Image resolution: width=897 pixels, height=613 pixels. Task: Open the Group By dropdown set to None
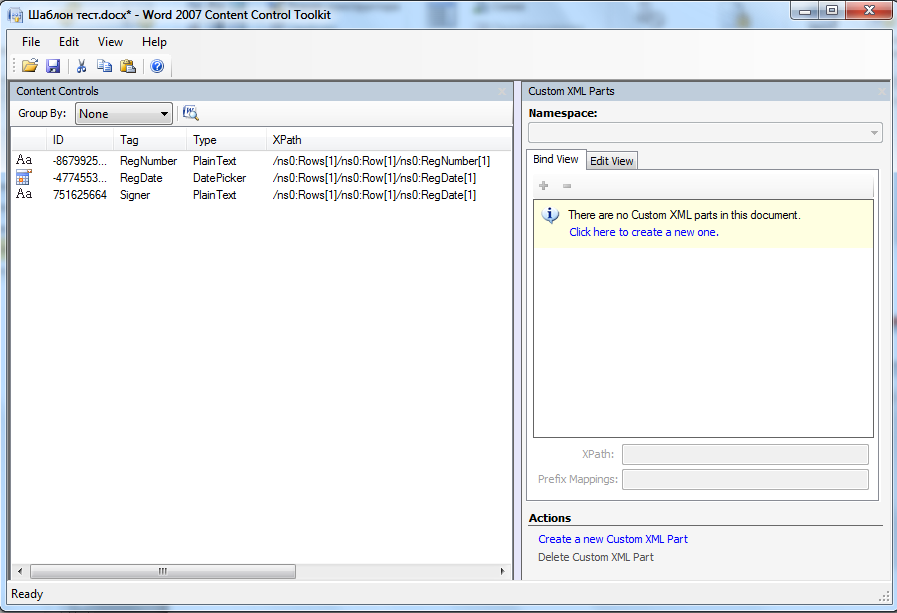click(124, 114)
